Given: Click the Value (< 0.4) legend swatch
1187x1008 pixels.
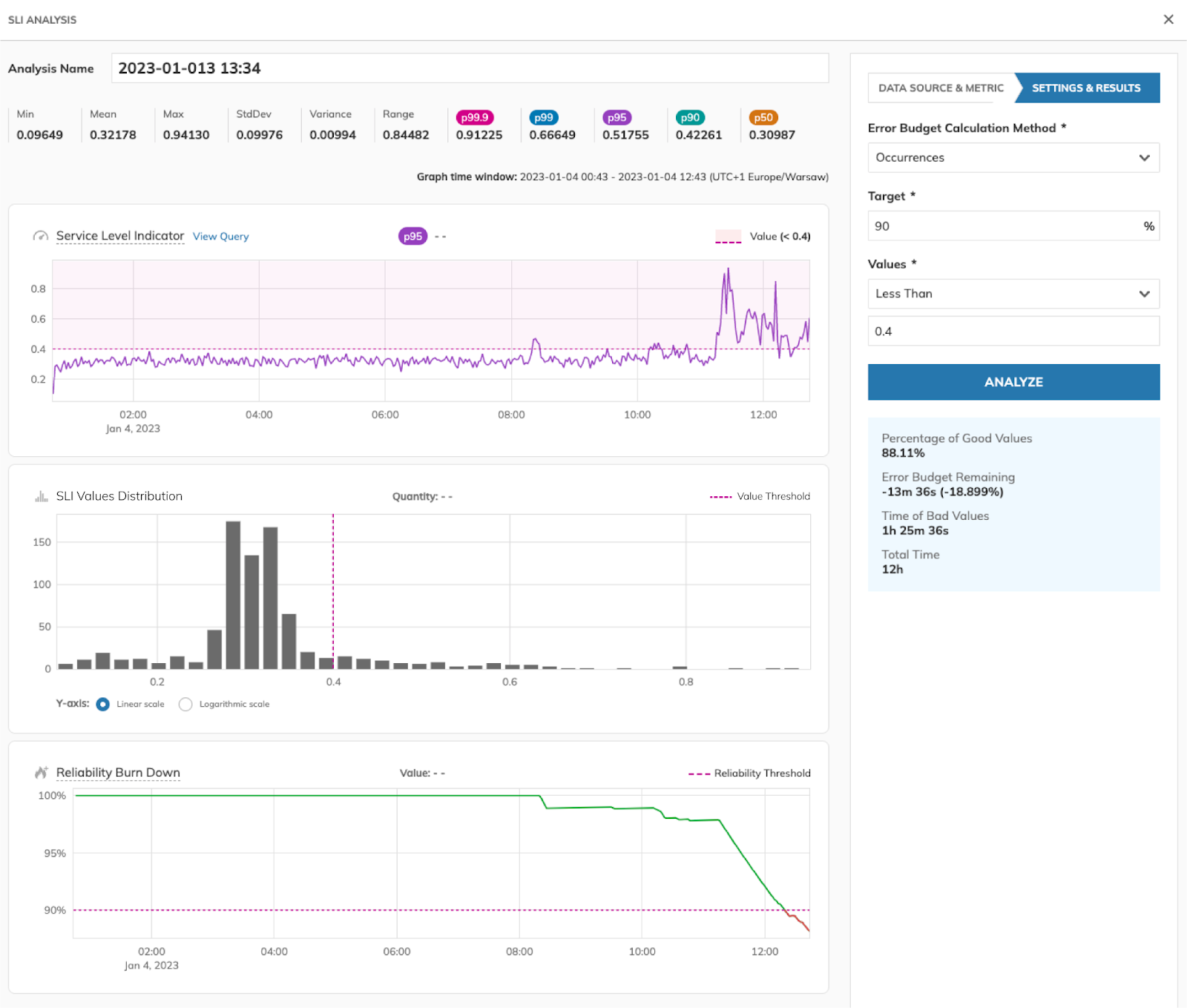Looking at the screenshot, I should click(728, 237).
